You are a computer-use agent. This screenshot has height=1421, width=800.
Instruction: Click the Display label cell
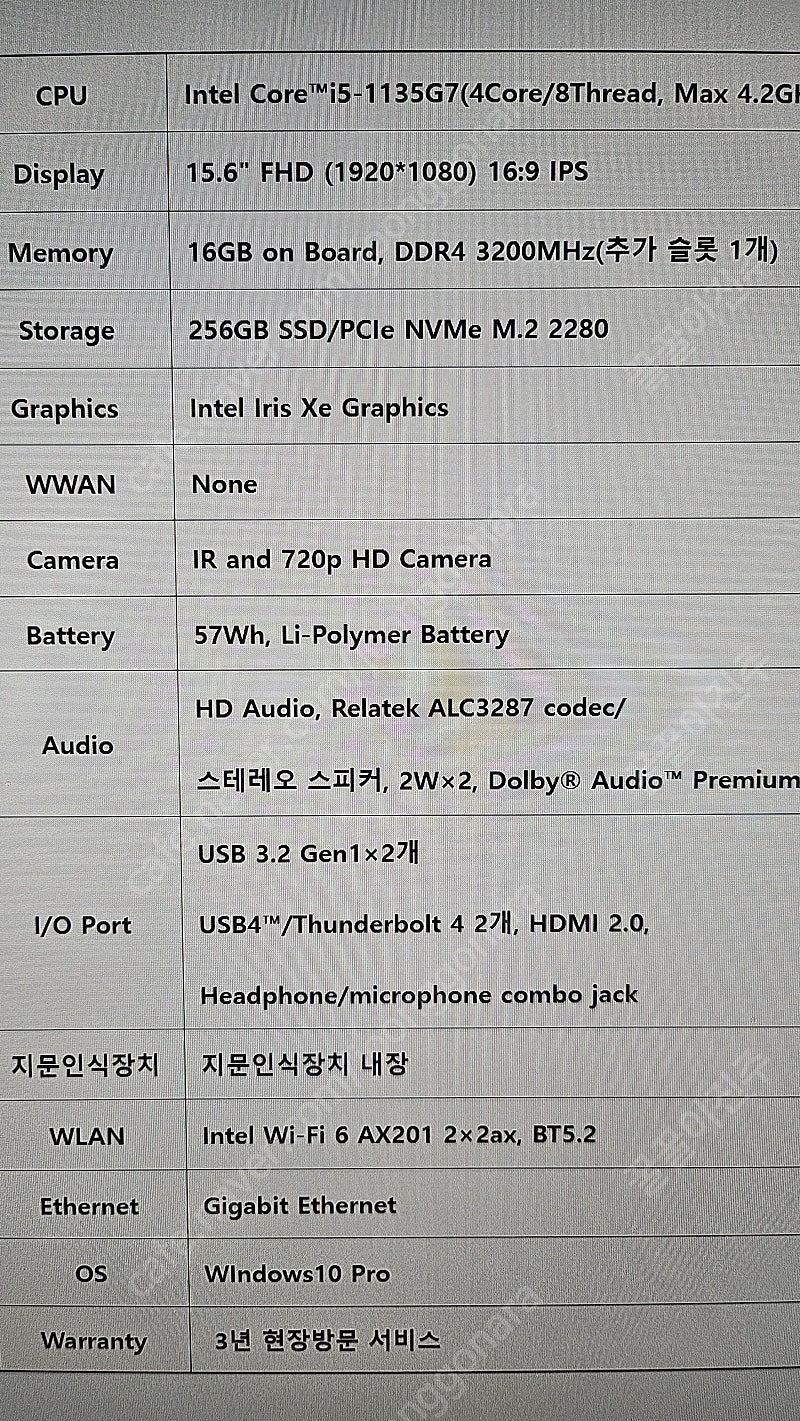[58, 174]
